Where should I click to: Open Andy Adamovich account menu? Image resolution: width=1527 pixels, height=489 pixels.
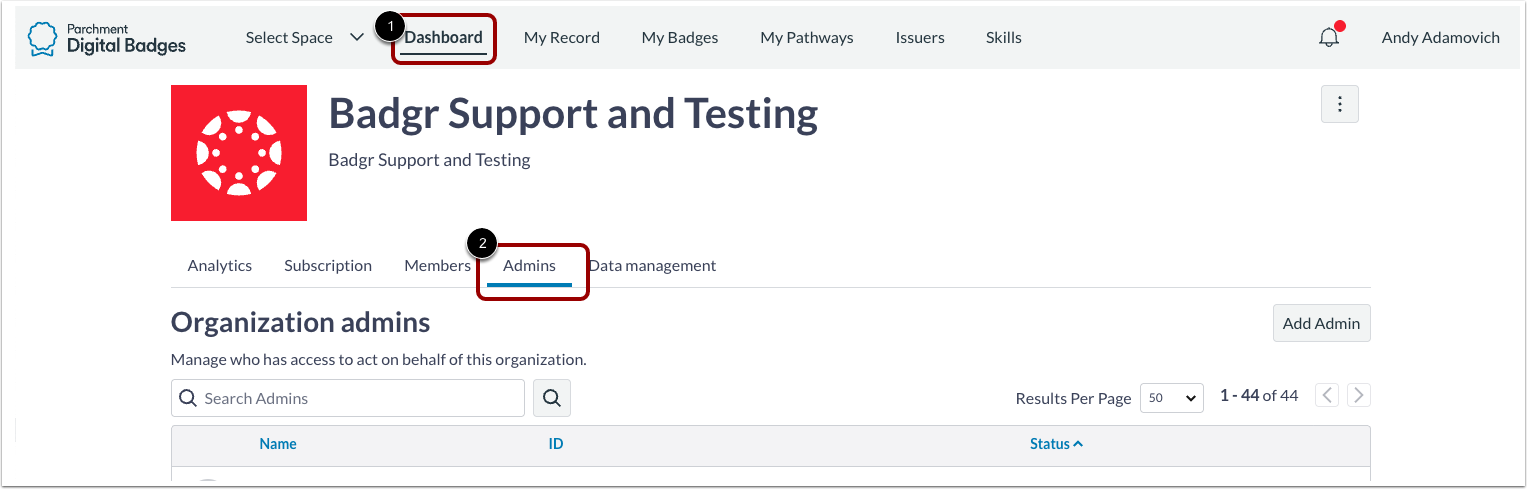(x=1440, y=38)
